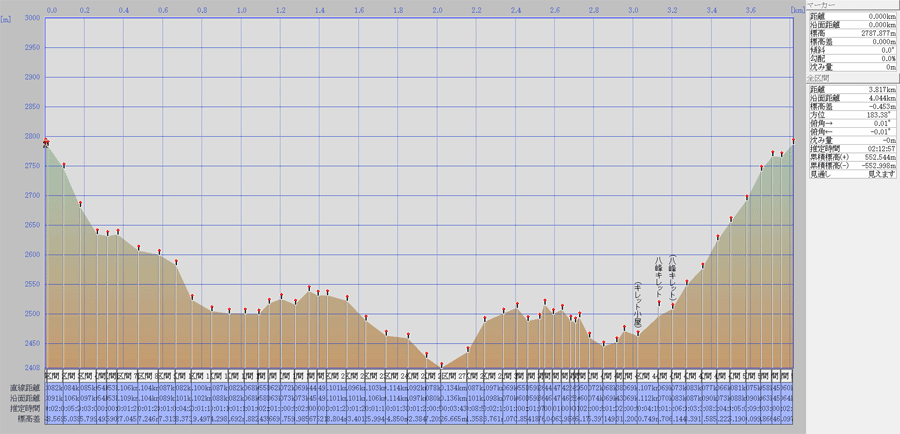Click the (キレット小屋) waypoint pin
The width and height of the screenshot is (900, 434).
pyautogui.click(x=638, y=332)
